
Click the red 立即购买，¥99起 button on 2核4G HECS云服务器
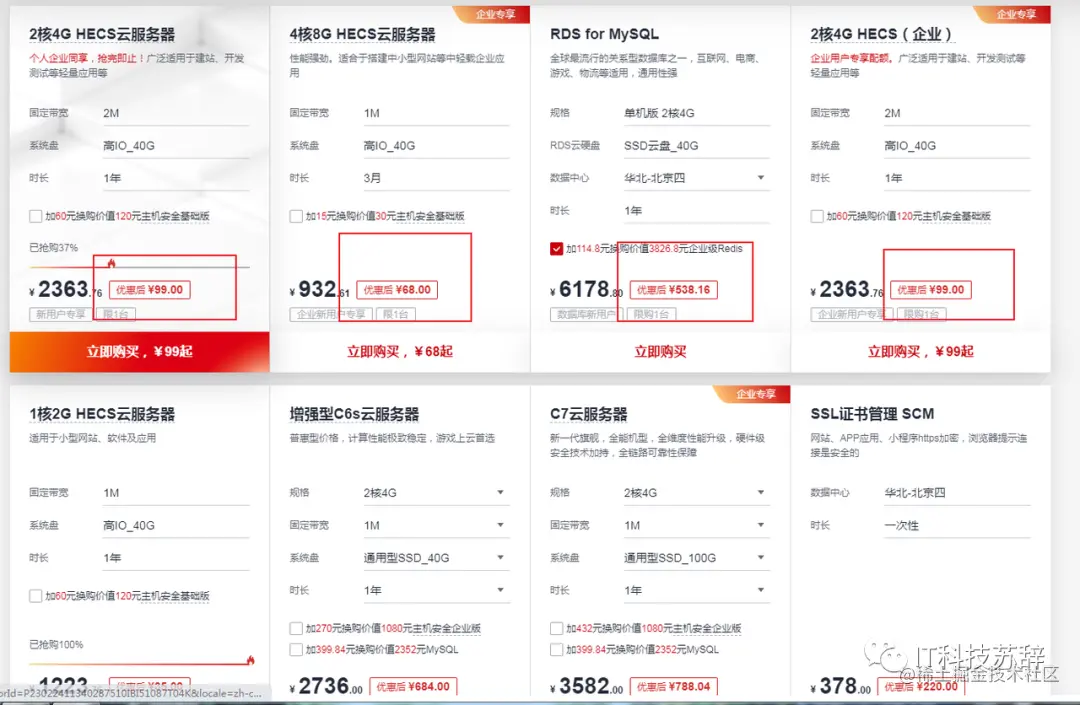point(139,352)
